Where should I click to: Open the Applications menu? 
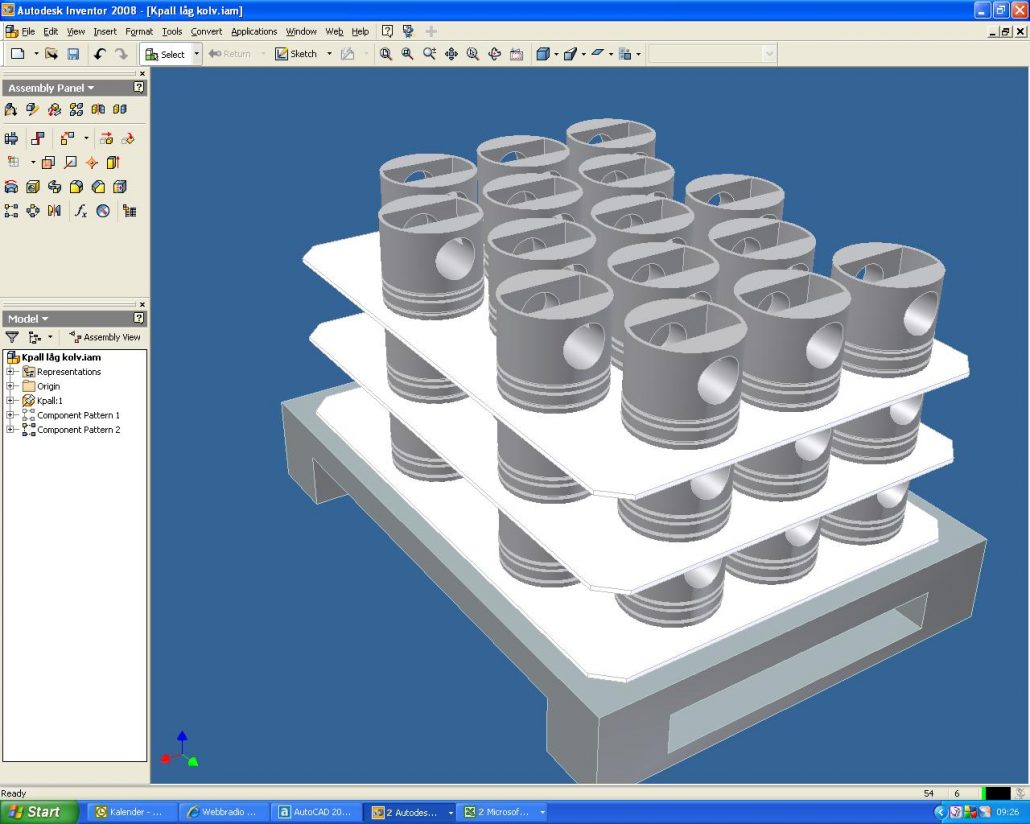click(254, 32)
